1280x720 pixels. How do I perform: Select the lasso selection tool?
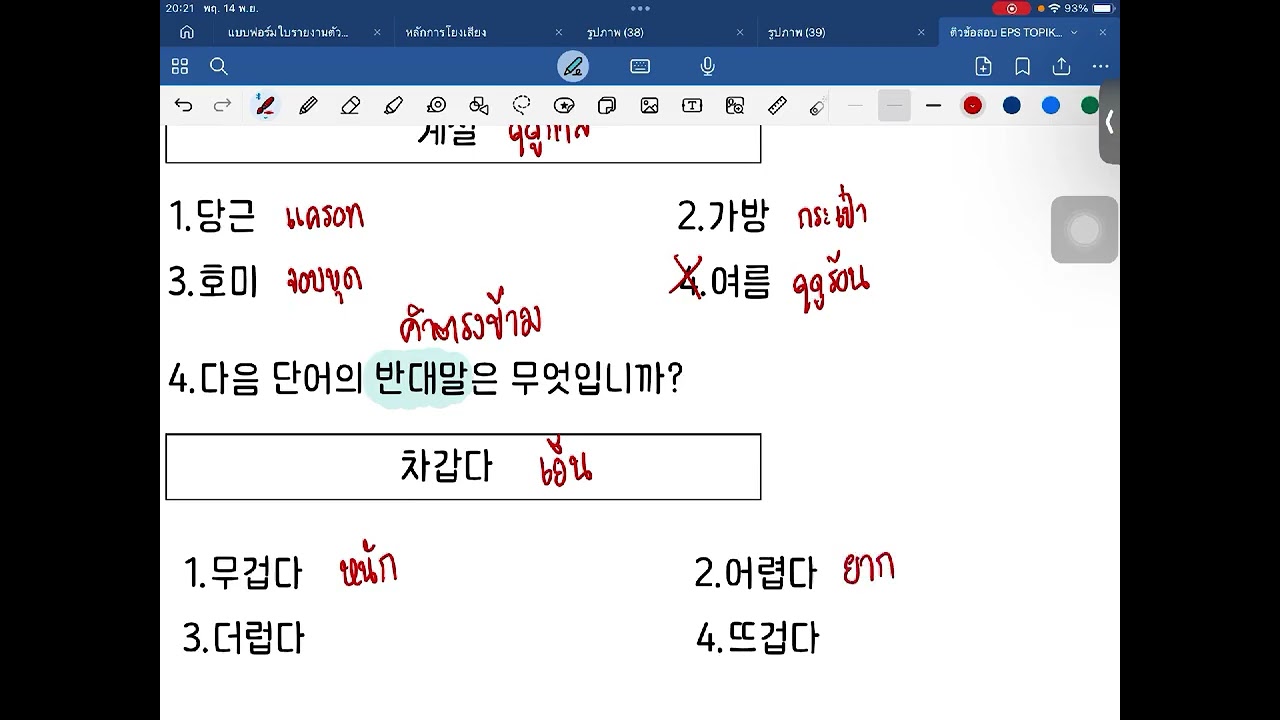521,105
